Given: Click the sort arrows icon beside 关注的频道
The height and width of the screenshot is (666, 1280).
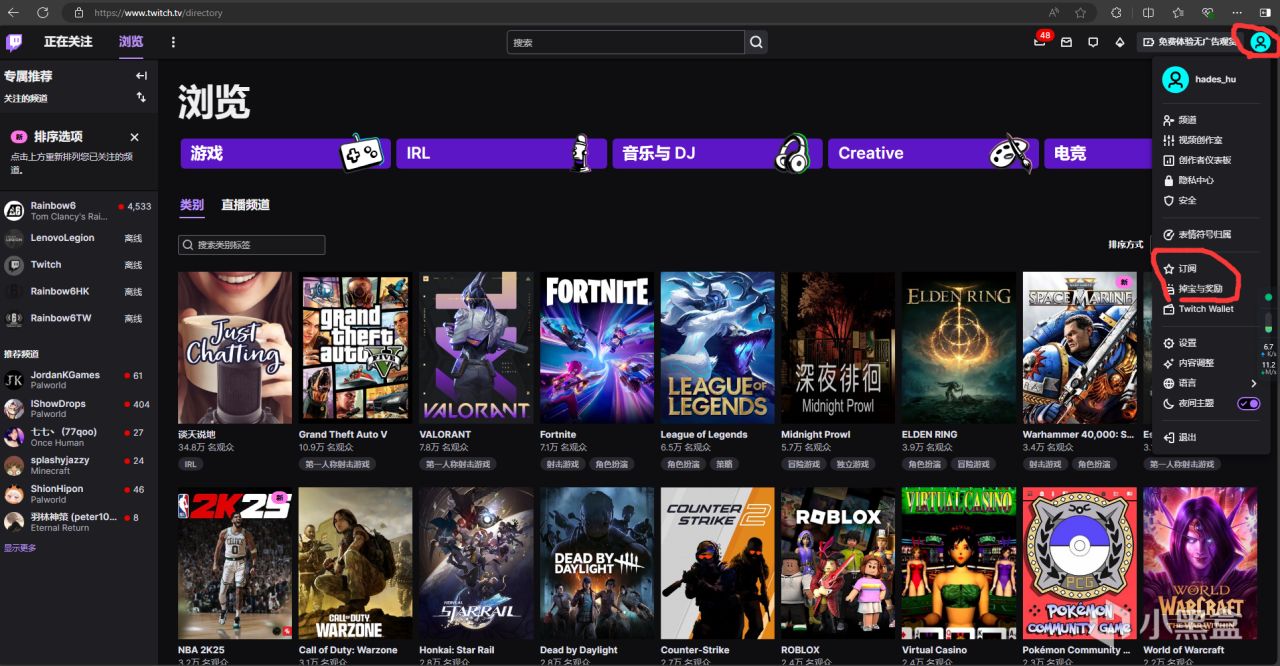Looking at the screenshot, I should 141,97.
